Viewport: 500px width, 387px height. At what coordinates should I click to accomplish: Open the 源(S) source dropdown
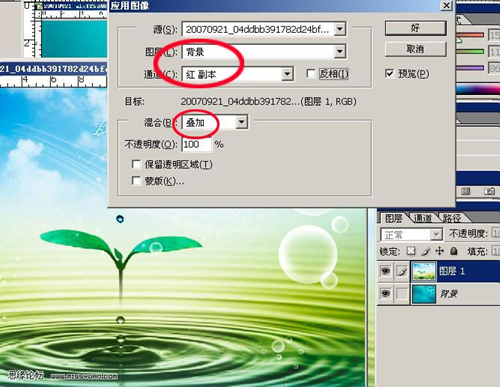(340, 29)
